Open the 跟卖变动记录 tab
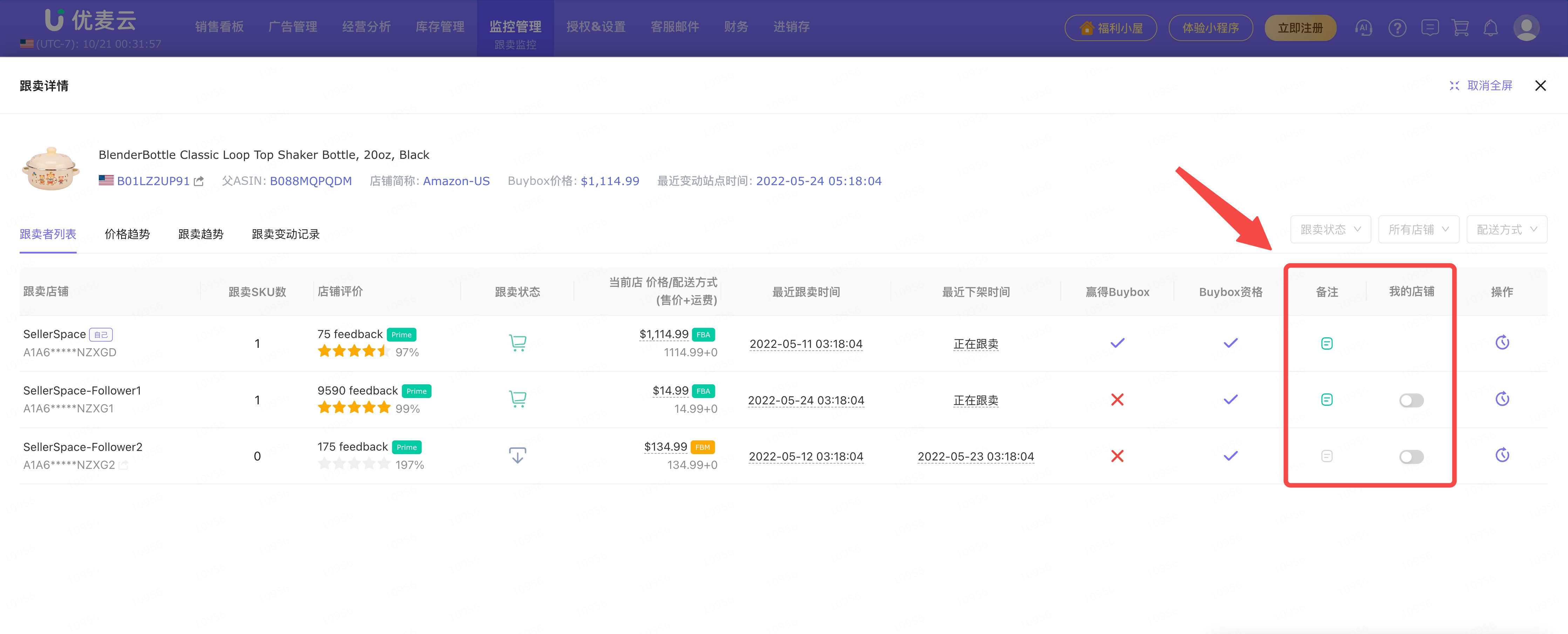 click(x=286, y=235)
